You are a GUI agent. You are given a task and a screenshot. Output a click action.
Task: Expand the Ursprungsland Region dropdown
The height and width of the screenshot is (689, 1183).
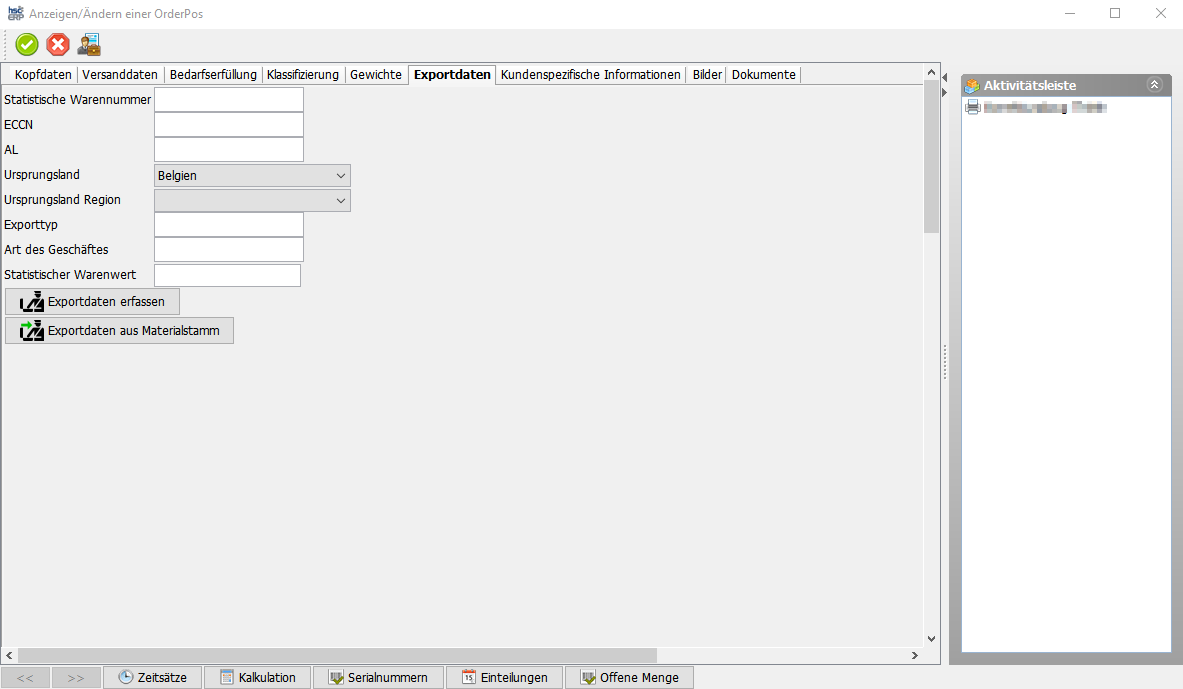tap(252, 200)
